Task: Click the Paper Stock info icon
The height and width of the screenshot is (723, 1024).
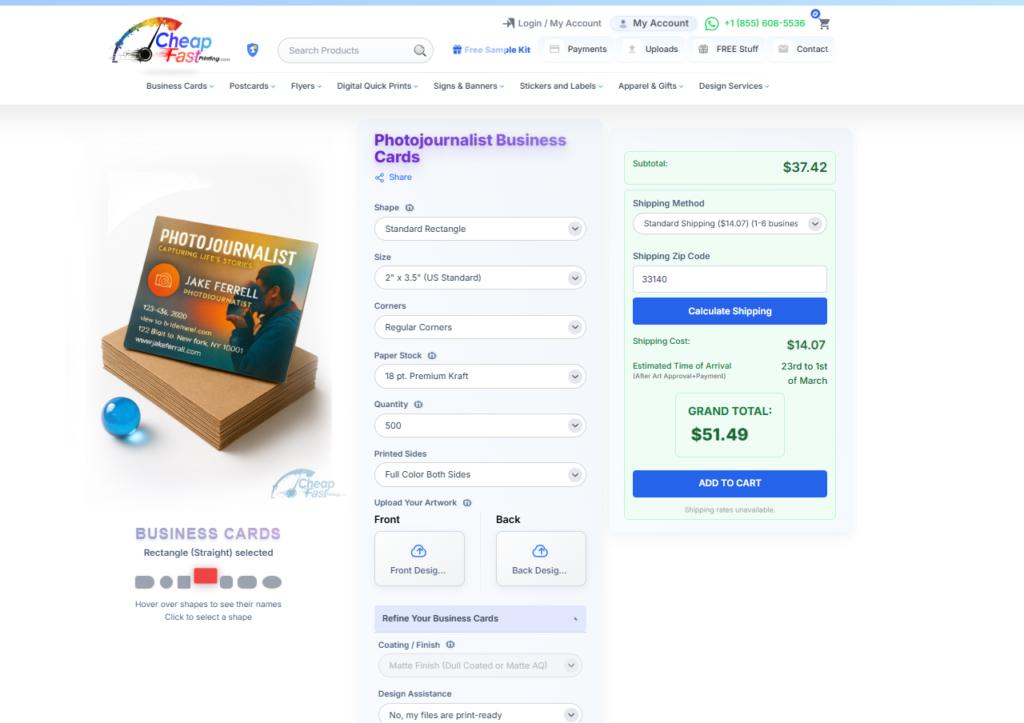Action: (x=432, y=356)
